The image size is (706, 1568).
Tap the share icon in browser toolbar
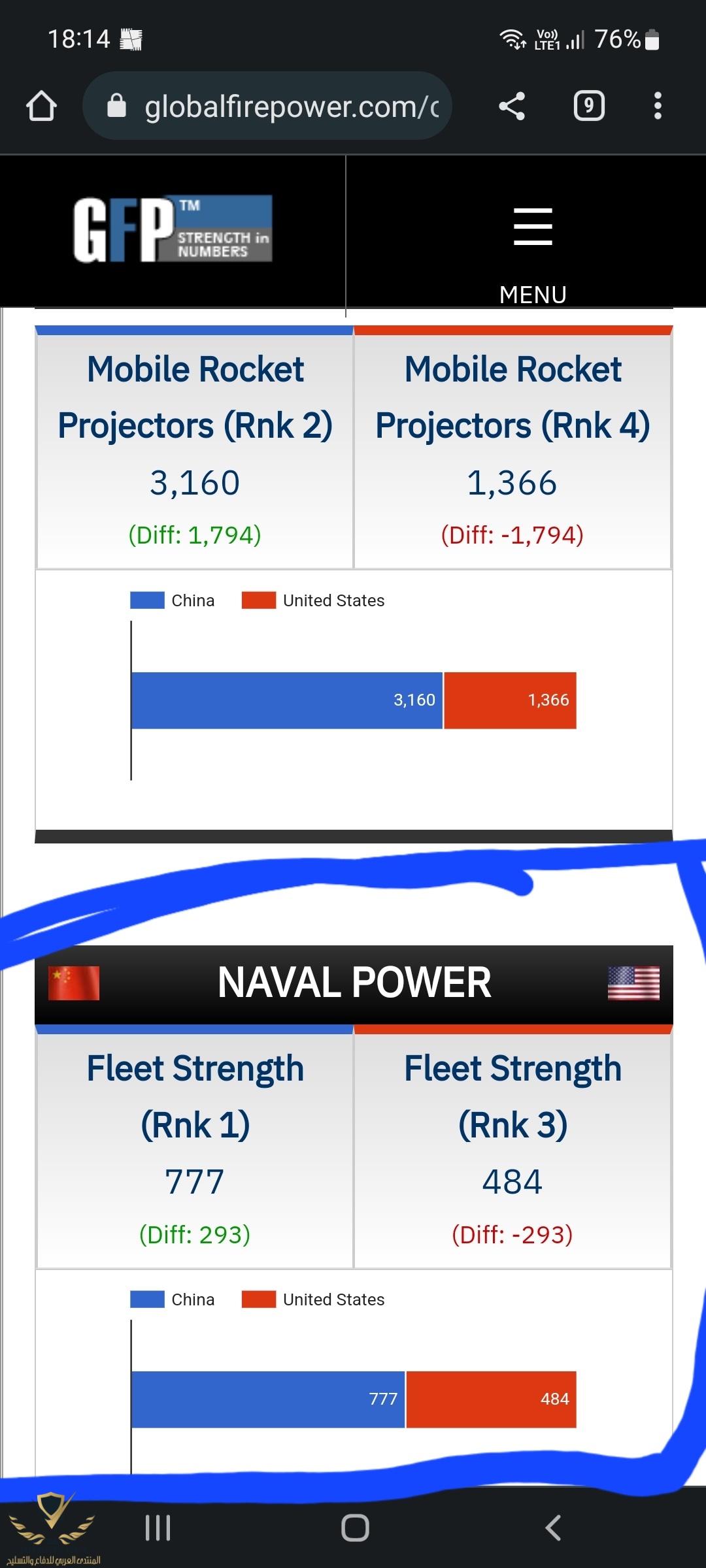tap(512, 106)
